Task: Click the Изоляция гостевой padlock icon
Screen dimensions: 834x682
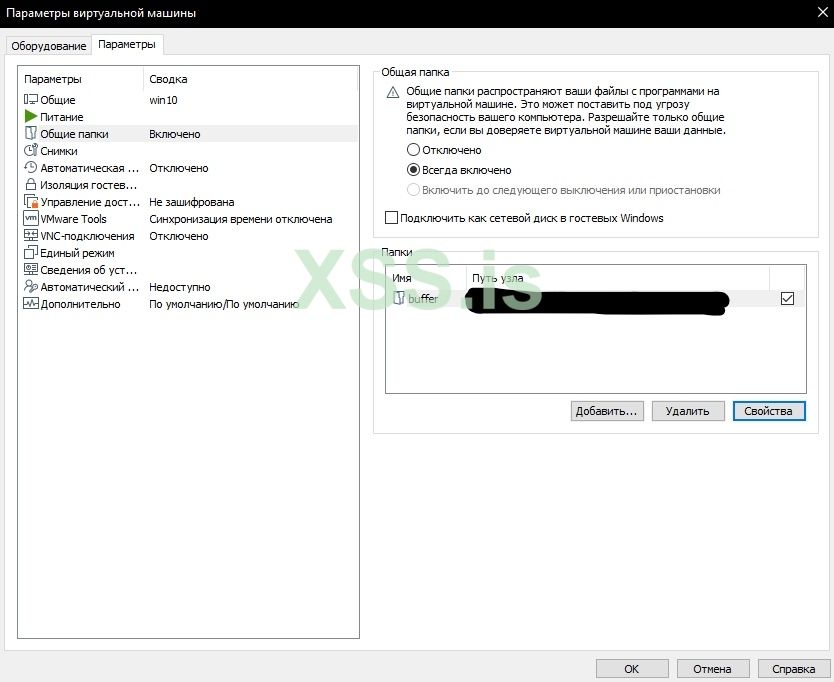Action: coord(31,185)
